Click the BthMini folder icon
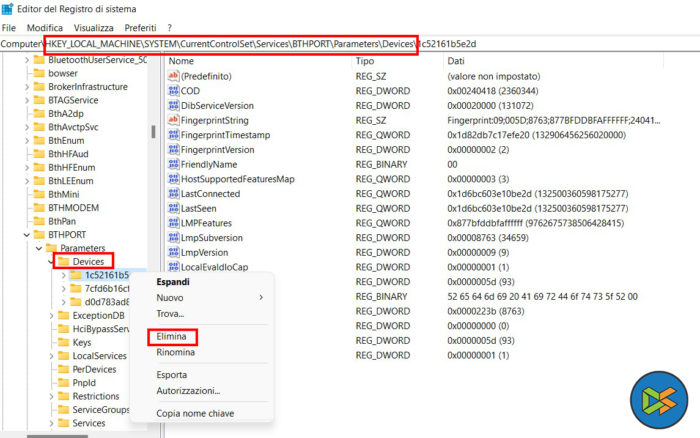 pyautogui.click(x=39, y=194)
